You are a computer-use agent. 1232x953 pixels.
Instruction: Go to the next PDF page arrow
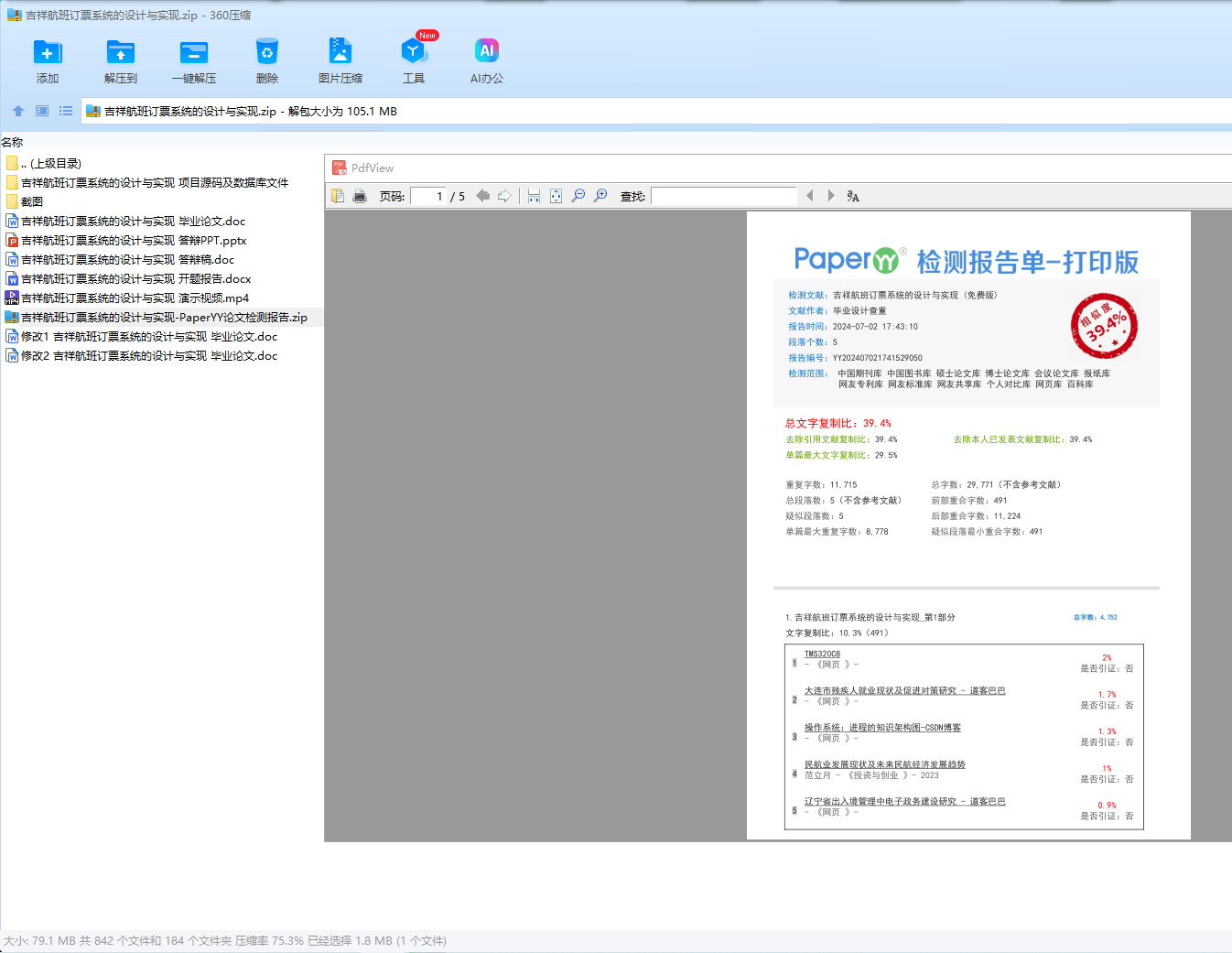click(x=504, y=196)
